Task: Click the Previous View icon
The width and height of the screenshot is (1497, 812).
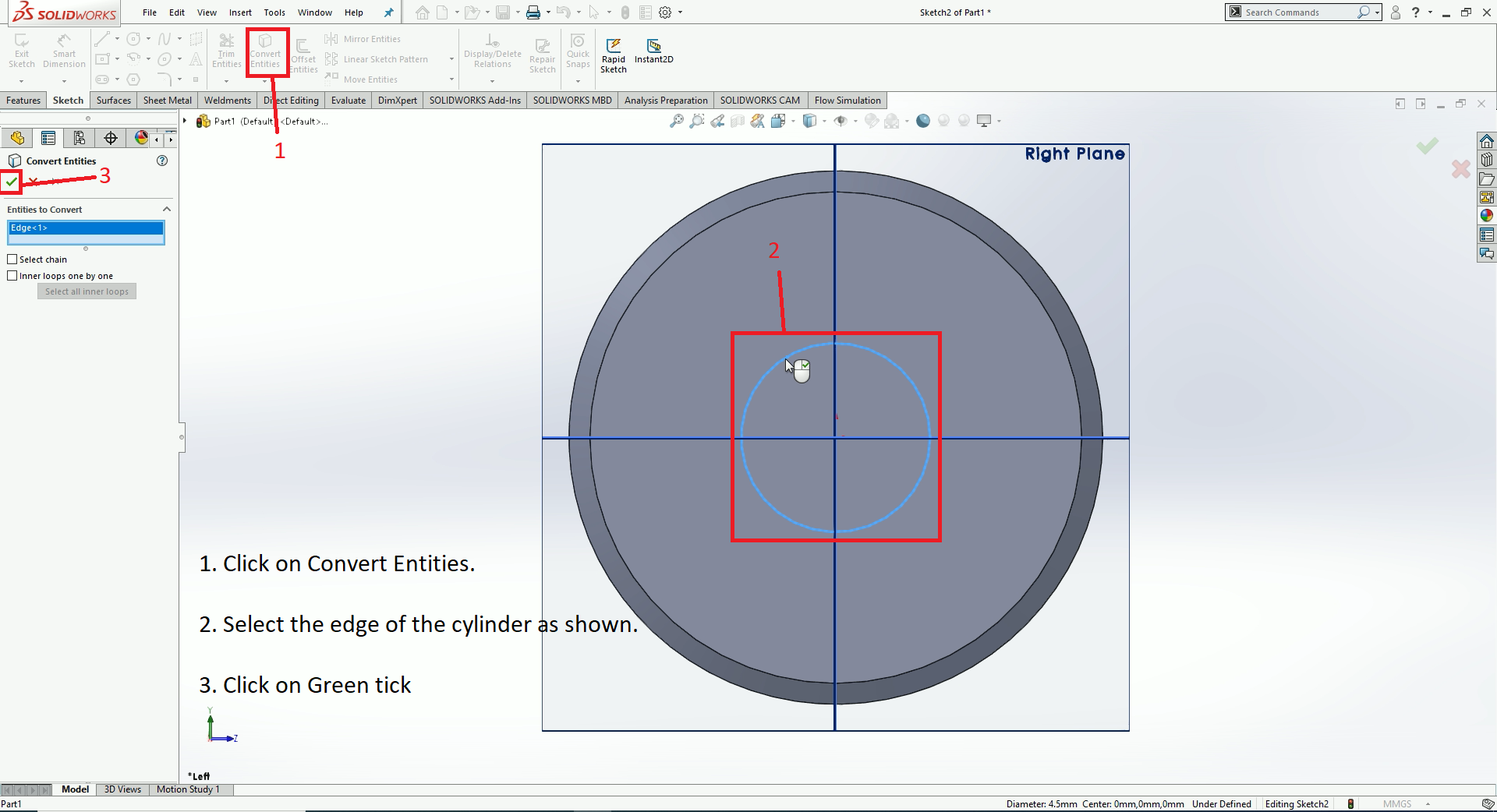Action: click(x=717, y=121)
